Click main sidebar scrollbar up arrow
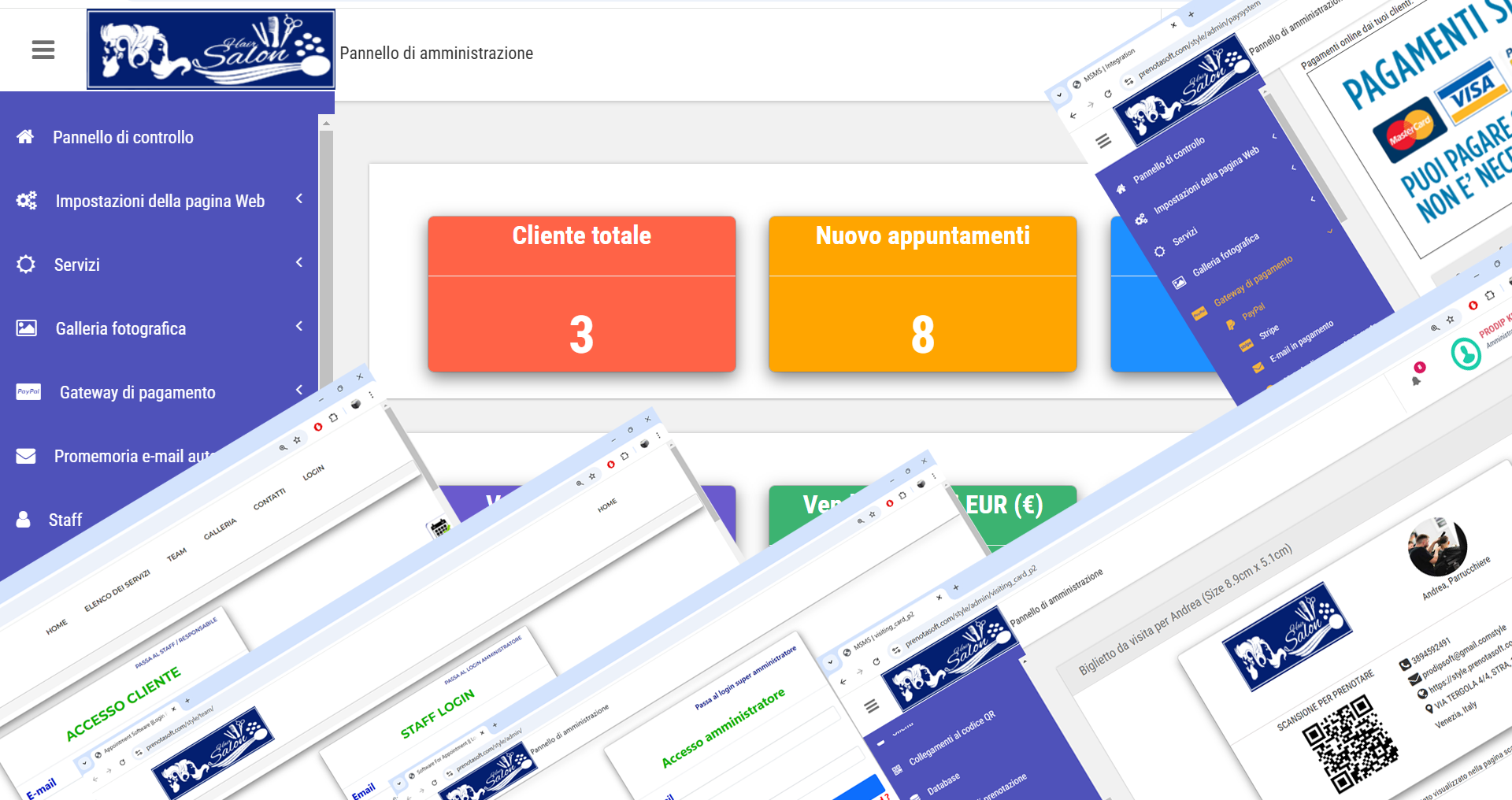 tap(326, 123)
